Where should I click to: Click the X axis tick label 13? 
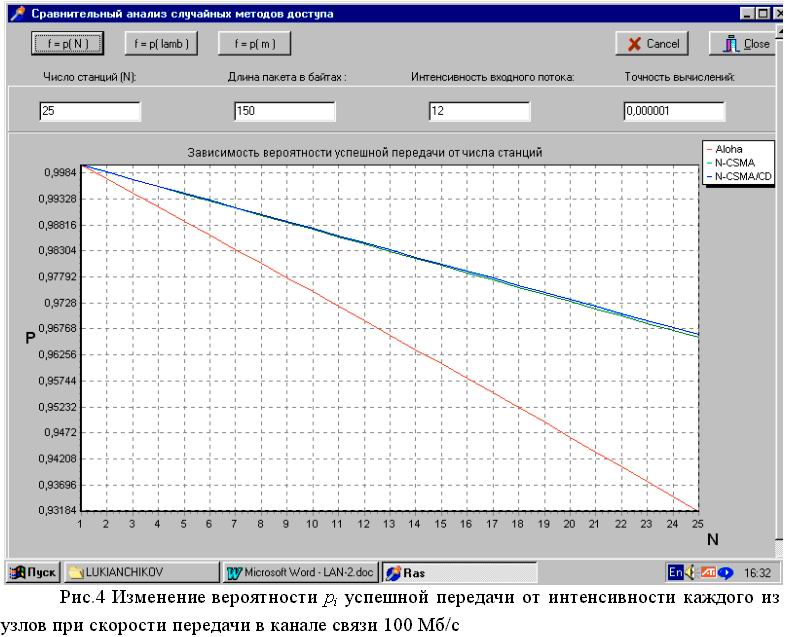tap(388, 524)
